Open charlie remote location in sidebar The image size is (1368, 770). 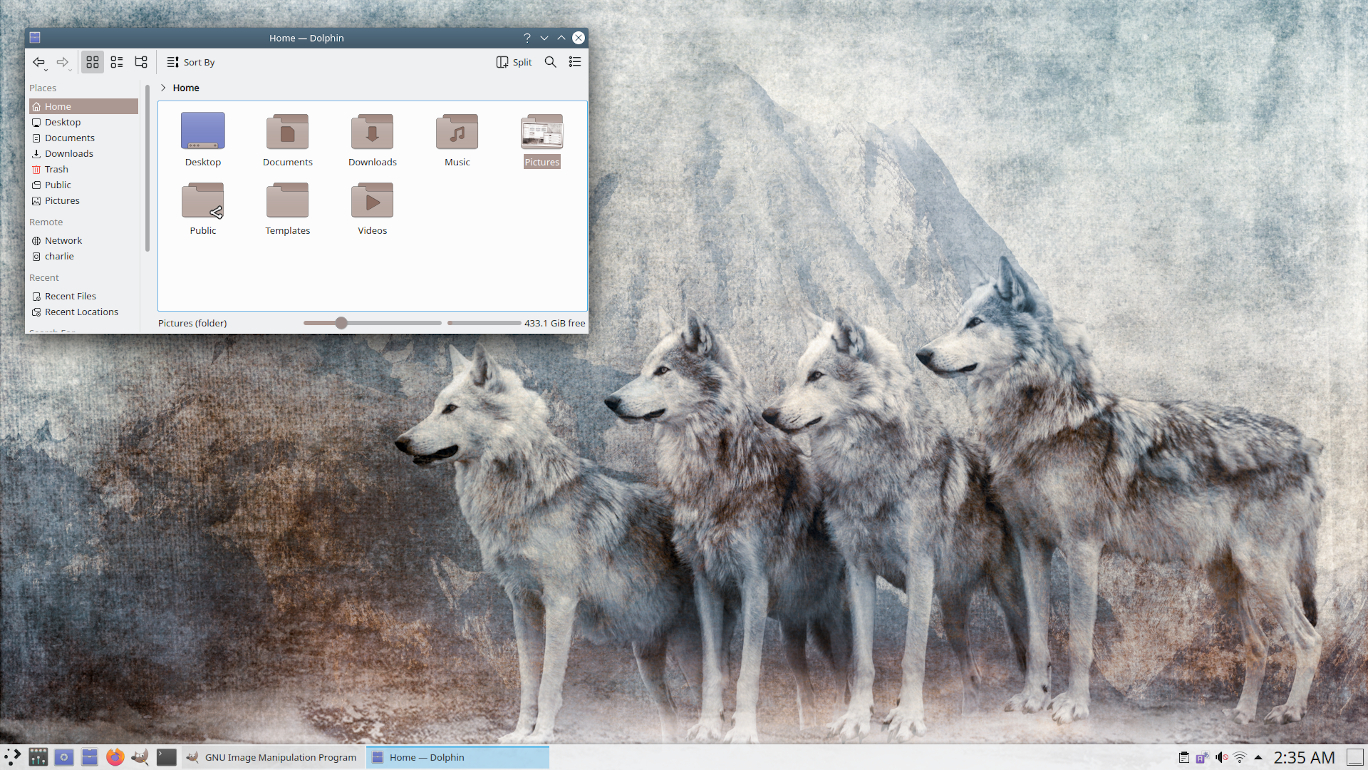click(84, 256)
